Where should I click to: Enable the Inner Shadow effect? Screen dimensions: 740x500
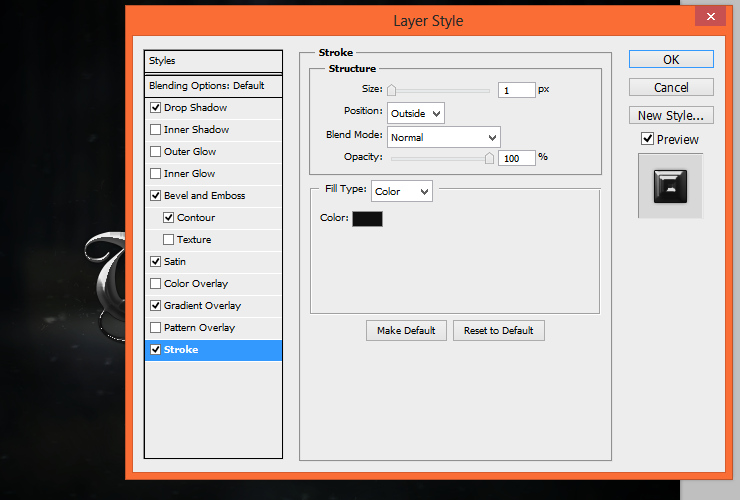pyautogui.click(x=155, y=129)
